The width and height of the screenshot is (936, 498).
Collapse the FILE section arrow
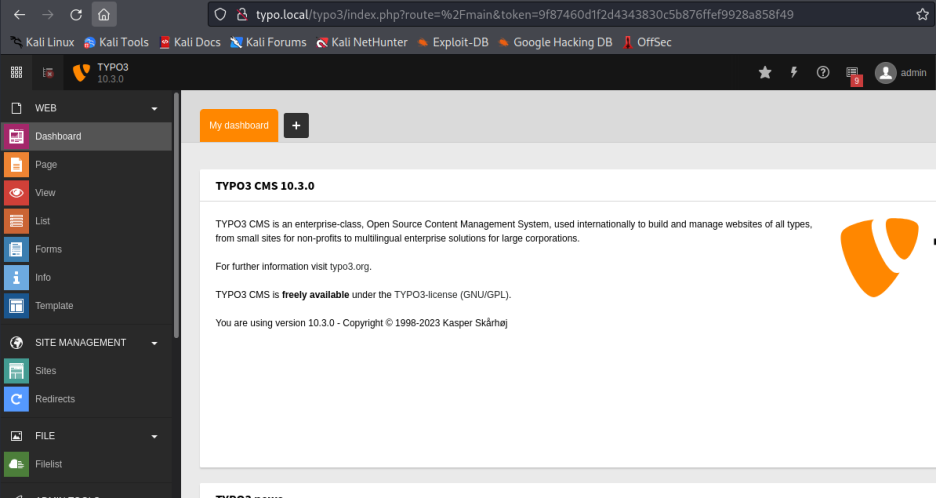(155, 436)
